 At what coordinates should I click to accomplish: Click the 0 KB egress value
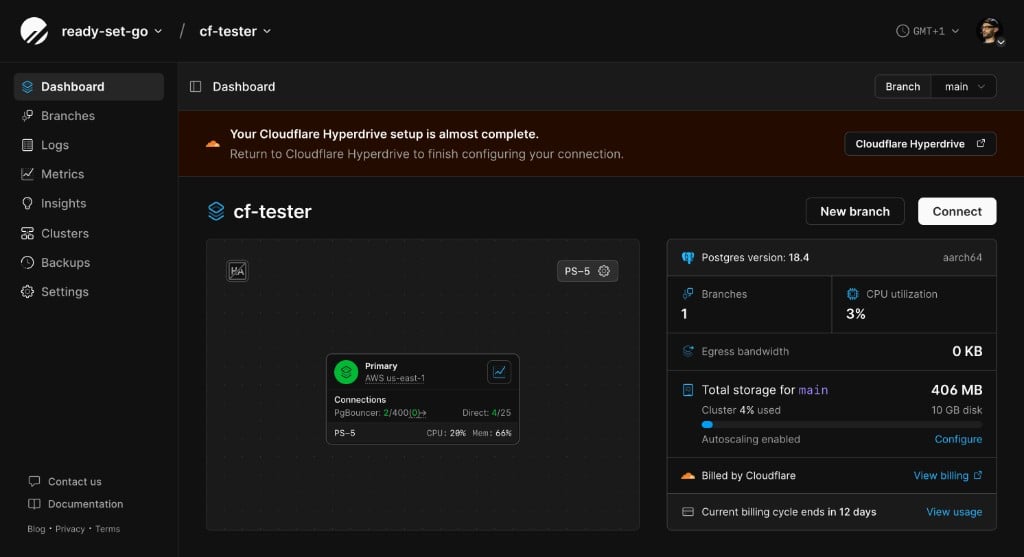[967, 351]
